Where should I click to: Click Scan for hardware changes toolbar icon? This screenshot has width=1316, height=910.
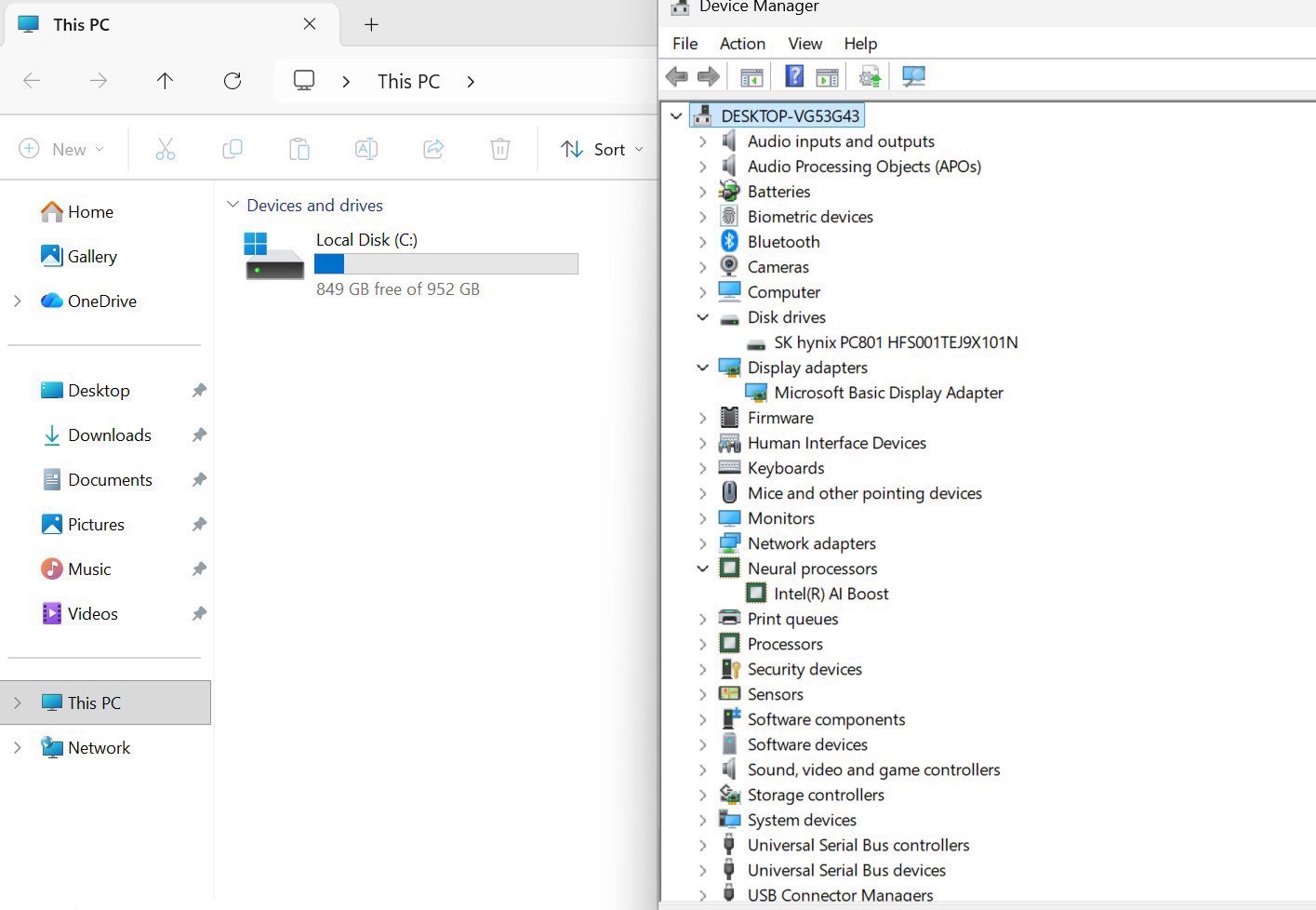pyautogui.click(x=913, y=76)
